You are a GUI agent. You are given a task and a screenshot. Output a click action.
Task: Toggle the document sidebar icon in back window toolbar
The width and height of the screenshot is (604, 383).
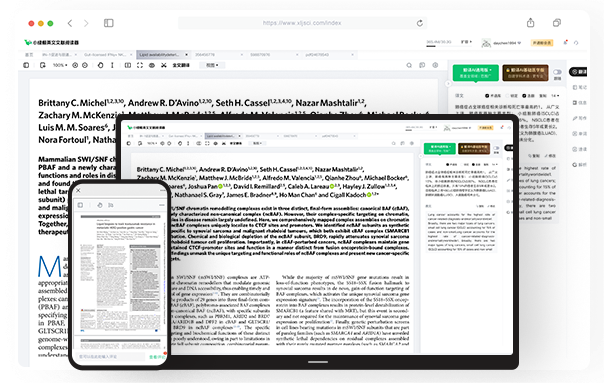point(26,65)
